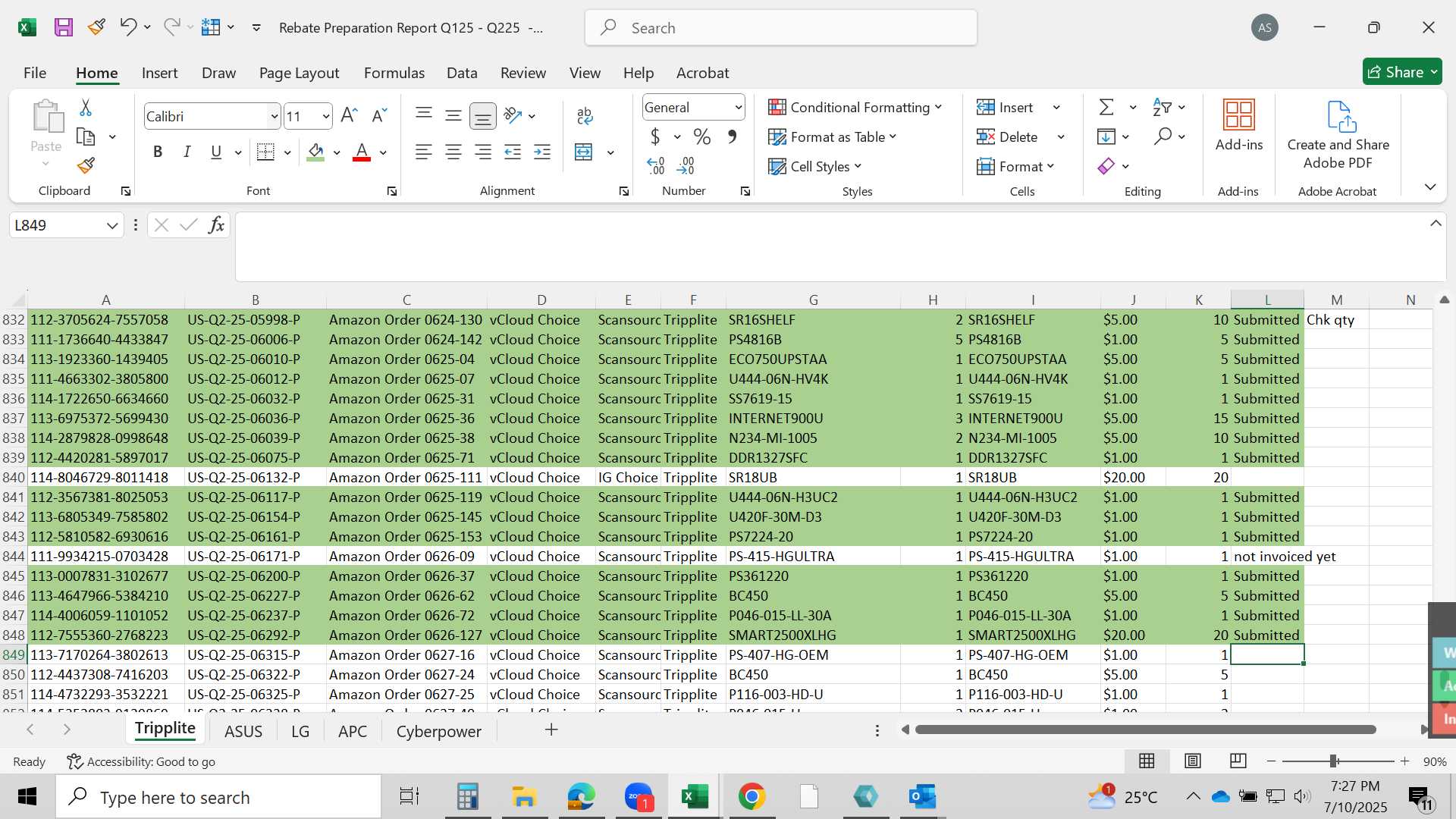This screenshot has width=1456, height=819.
Task: Open the File menu
Action: coord(35,73)
